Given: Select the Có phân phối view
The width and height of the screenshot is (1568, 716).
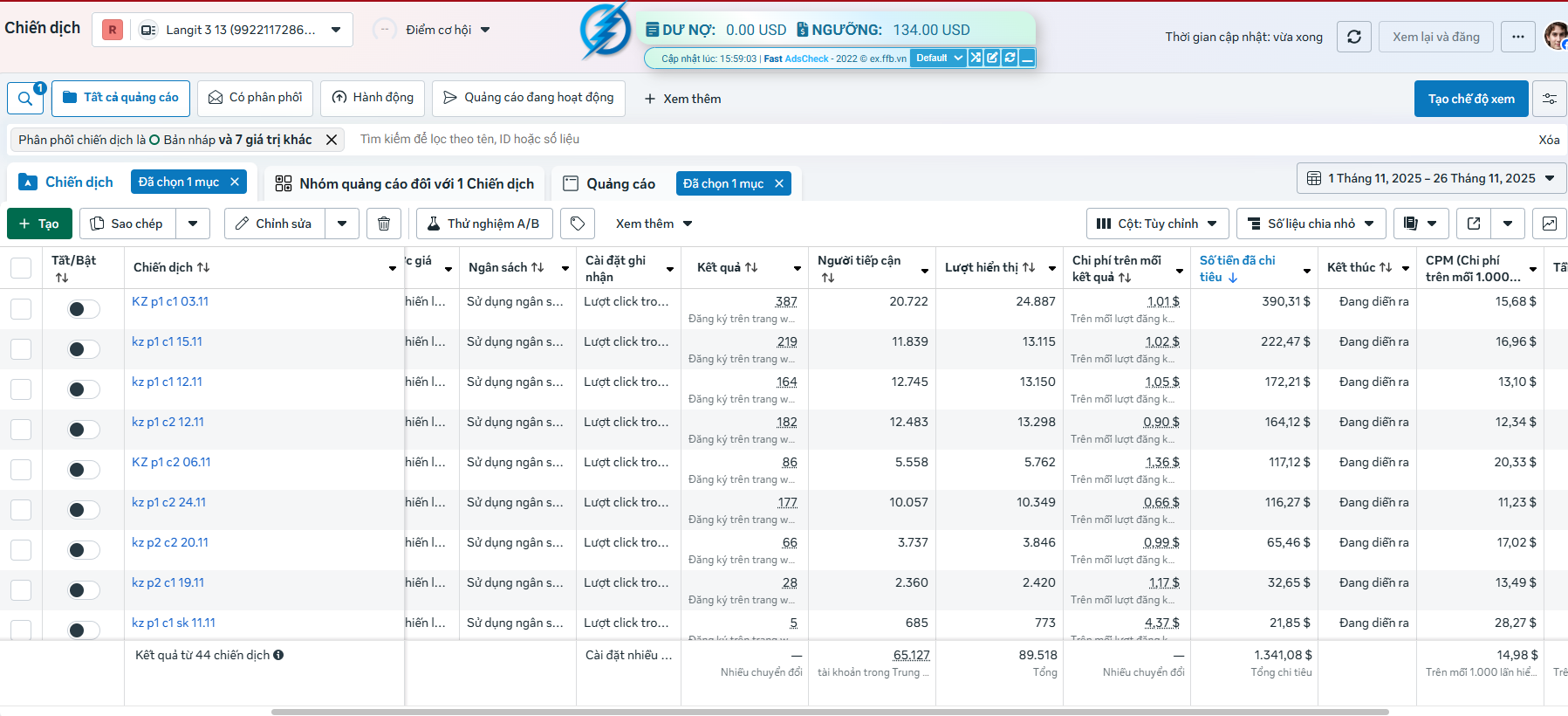Looking at the screenshot, I should click(x=255, y=98).
